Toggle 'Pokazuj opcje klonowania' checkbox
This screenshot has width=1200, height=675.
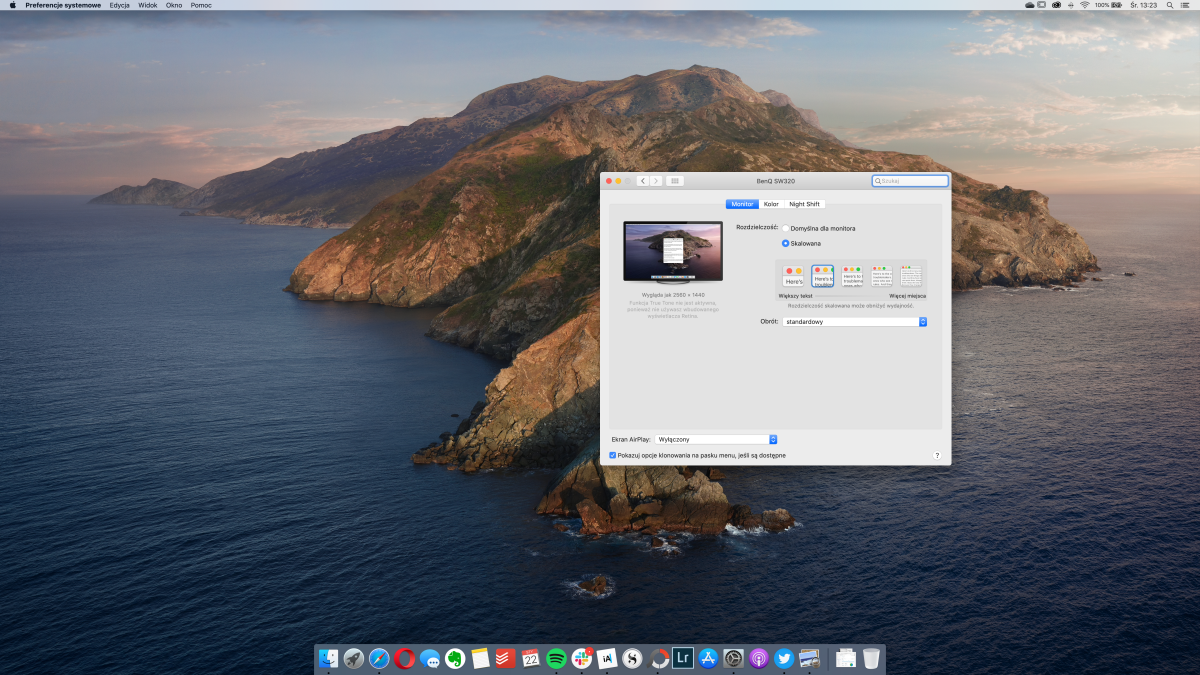click(x=613, y=455)
